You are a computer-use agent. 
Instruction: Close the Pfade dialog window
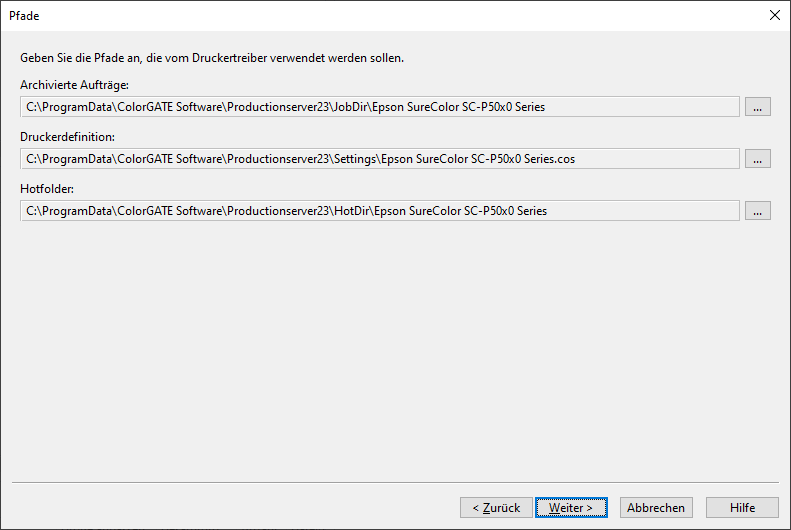(774, 16)
